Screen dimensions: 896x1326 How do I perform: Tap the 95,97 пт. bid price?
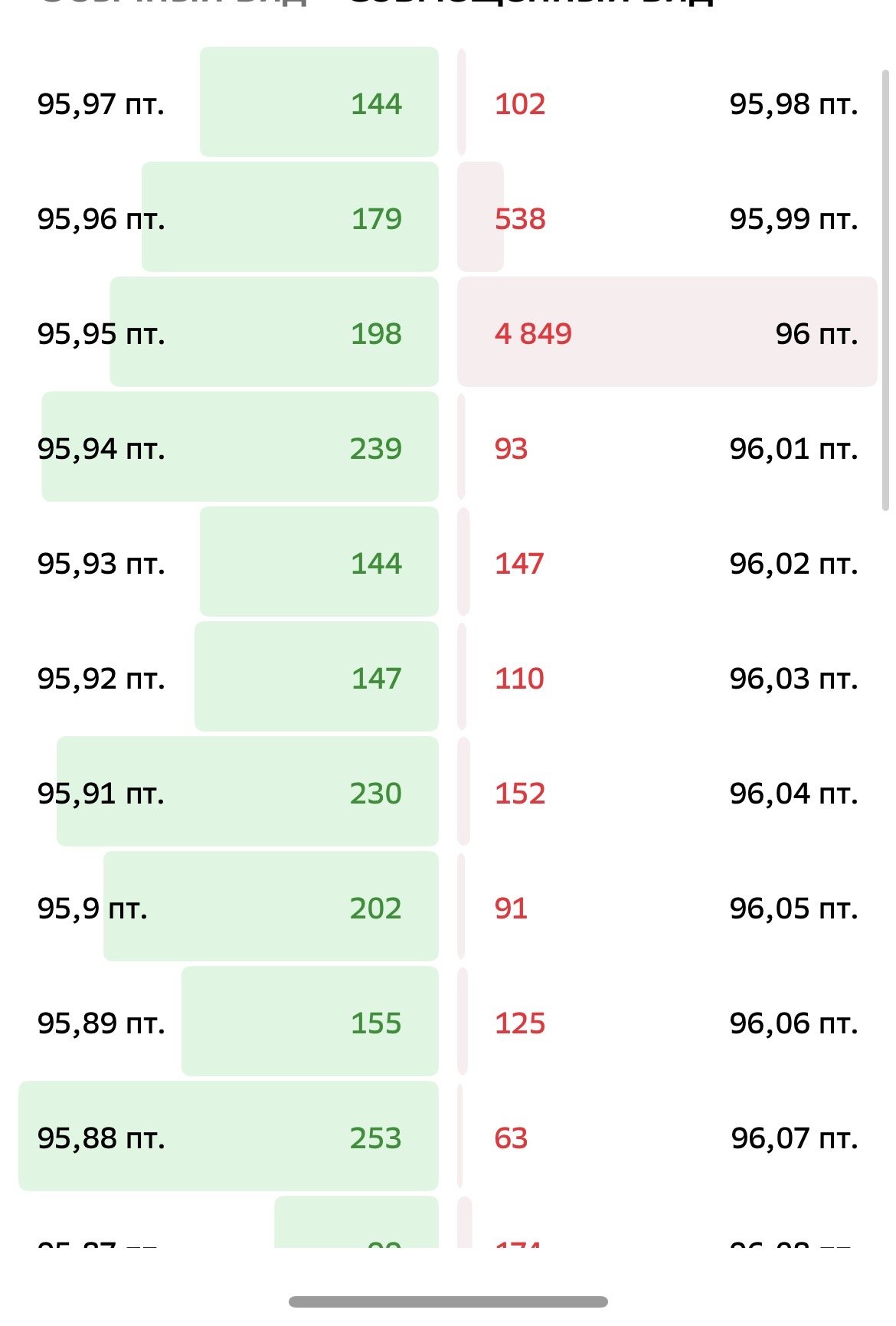tap(101, 104)
